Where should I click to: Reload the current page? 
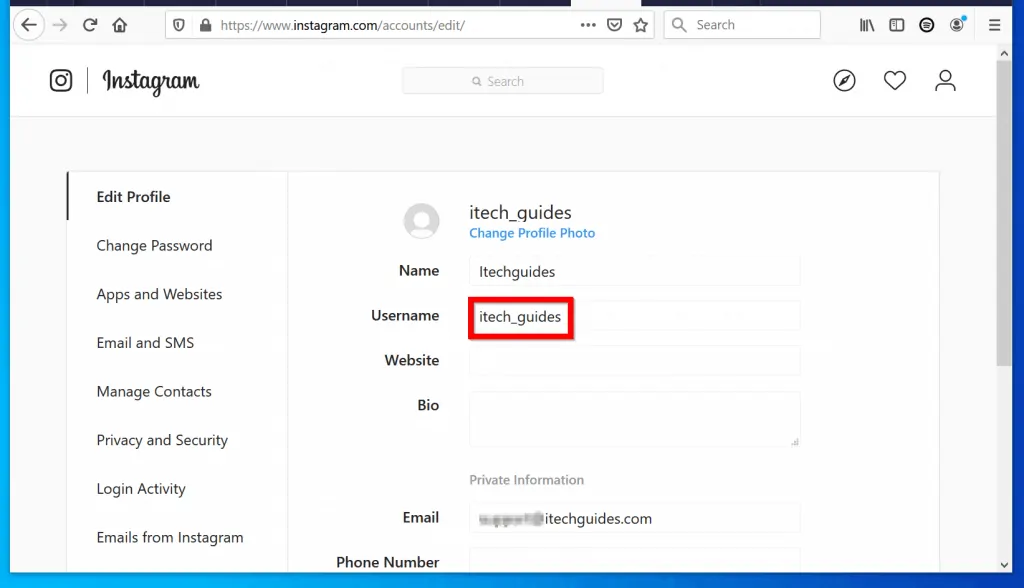point(90,24)
